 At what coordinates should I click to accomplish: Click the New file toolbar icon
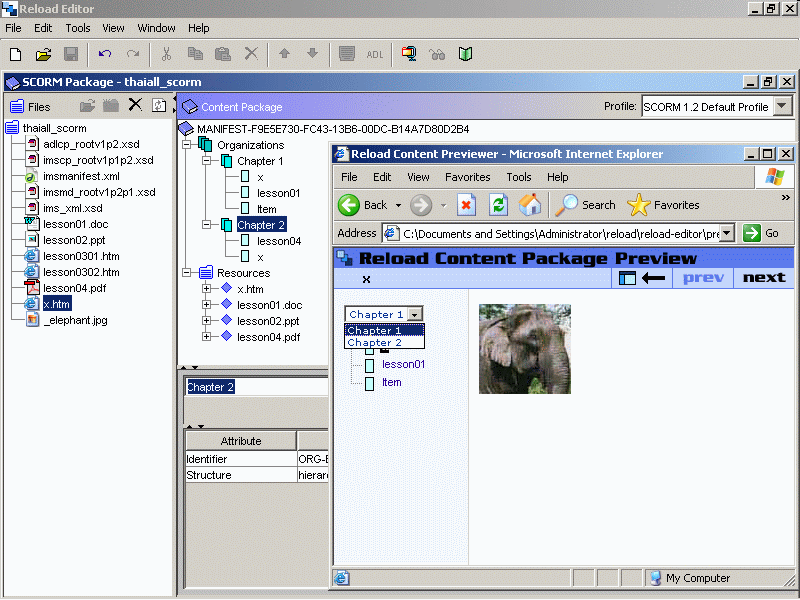click(x=15, y=54)
